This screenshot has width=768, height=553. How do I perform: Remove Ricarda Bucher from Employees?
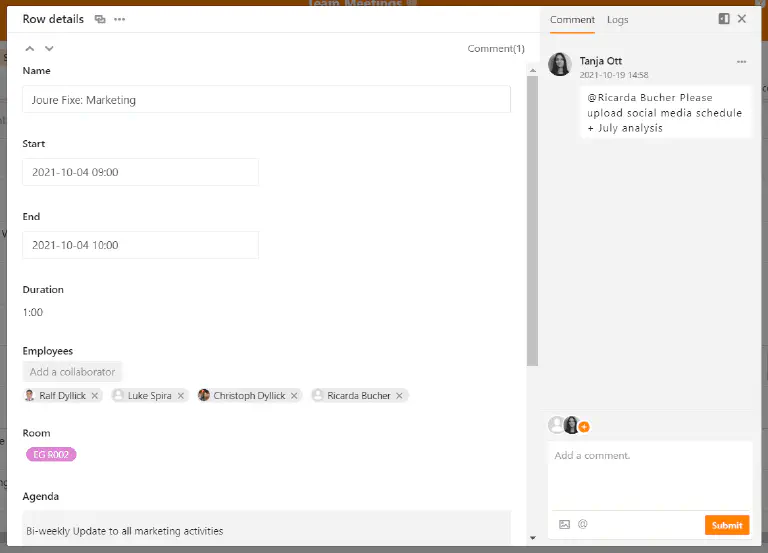pyautogui.click(x=399, y=395)
